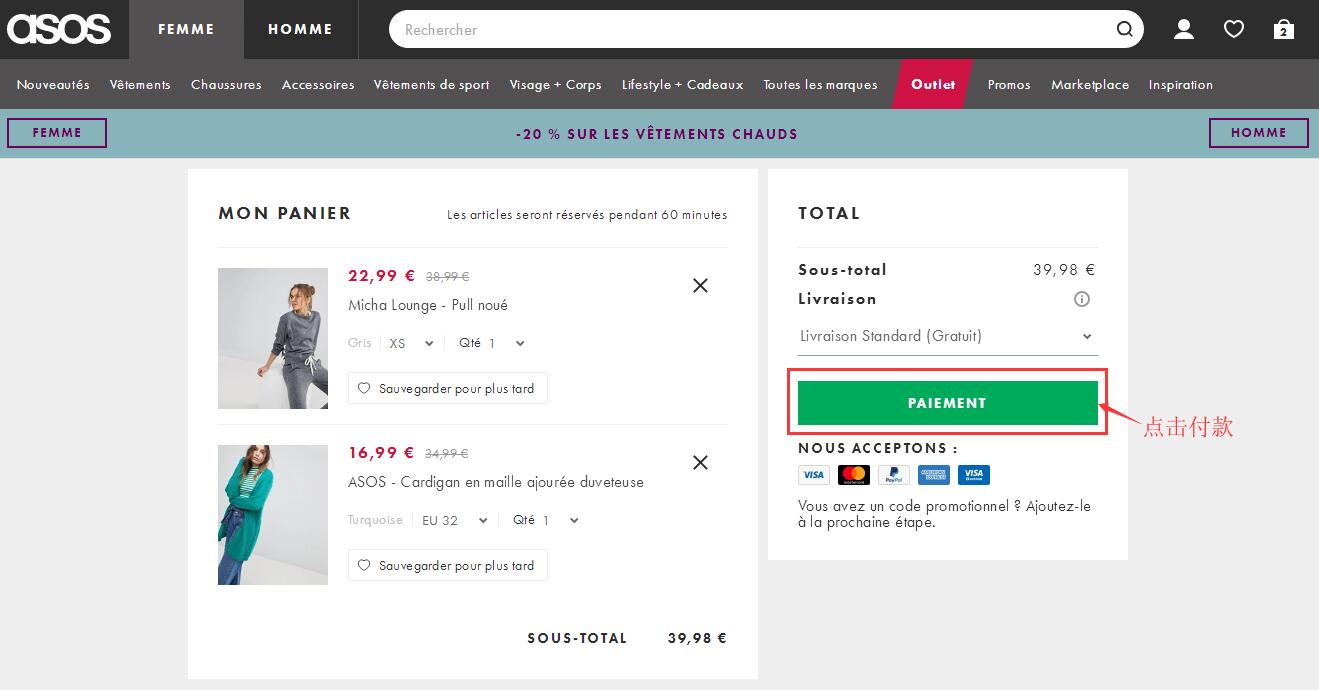Click the PayPal icon
The width and height of the screenshot is (1319, 690).
point(894,475)
